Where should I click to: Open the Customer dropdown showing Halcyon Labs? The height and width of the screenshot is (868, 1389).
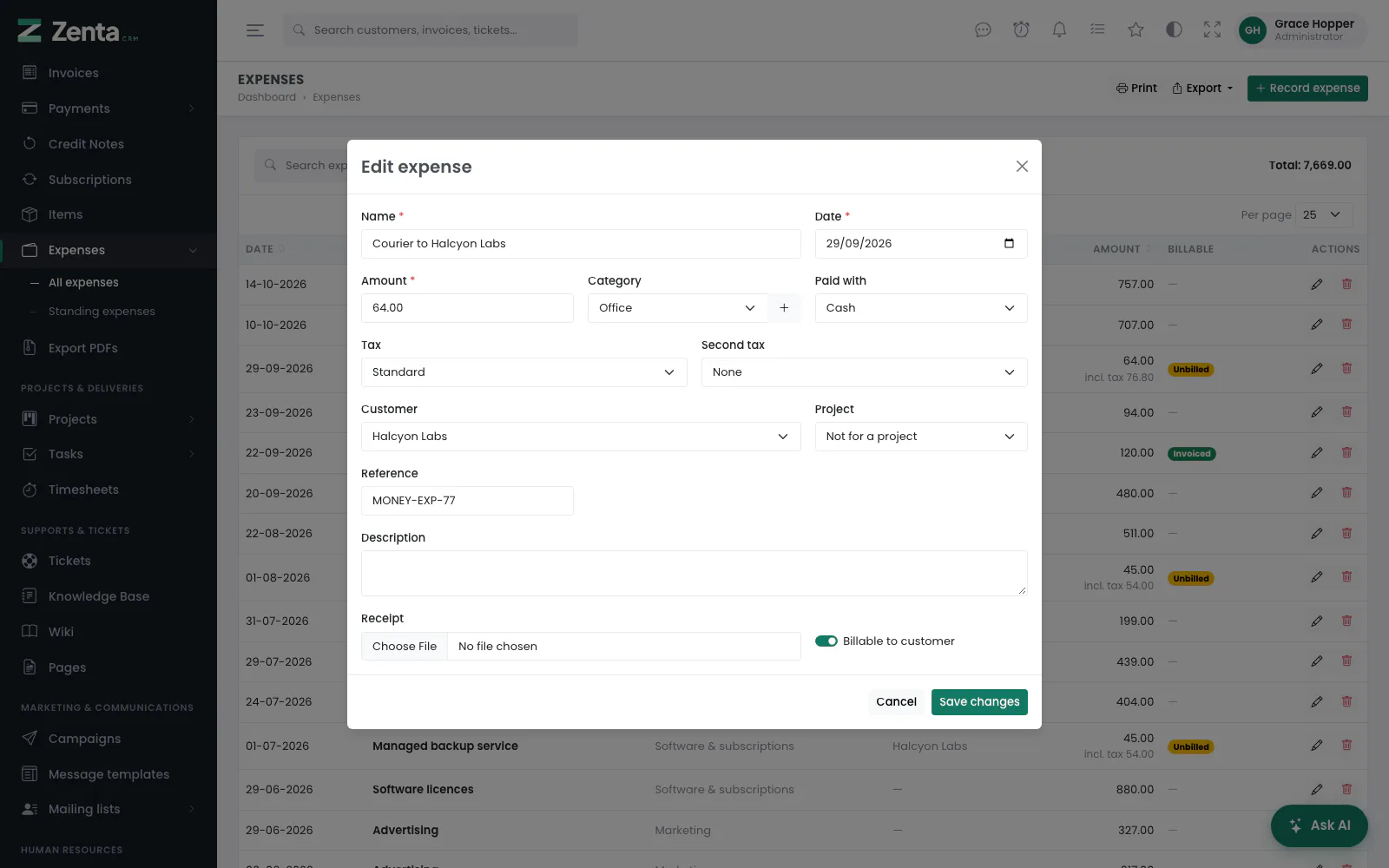click(x=581, y=437)
